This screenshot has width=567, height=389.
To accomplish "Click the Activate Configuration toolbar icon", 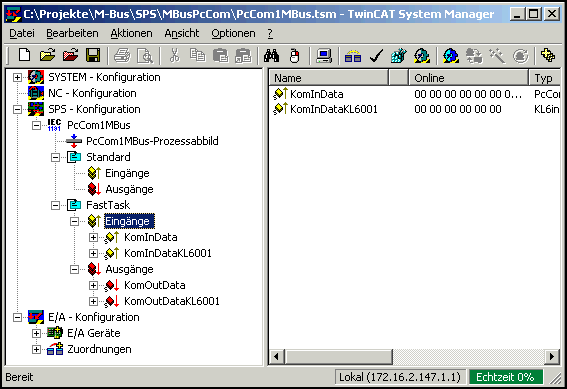I will click(x=398, y=56).
